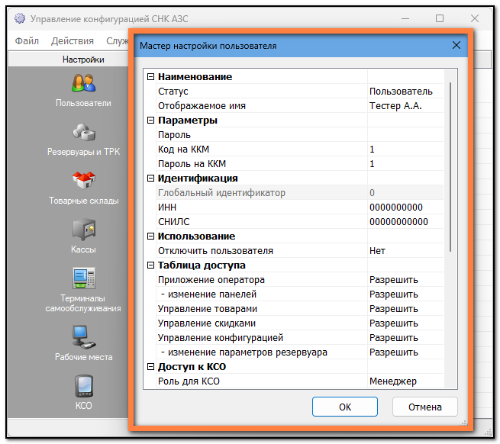Select the Отключить пользователя label
The height and width of the screenshot is (444, 500).
215,251
